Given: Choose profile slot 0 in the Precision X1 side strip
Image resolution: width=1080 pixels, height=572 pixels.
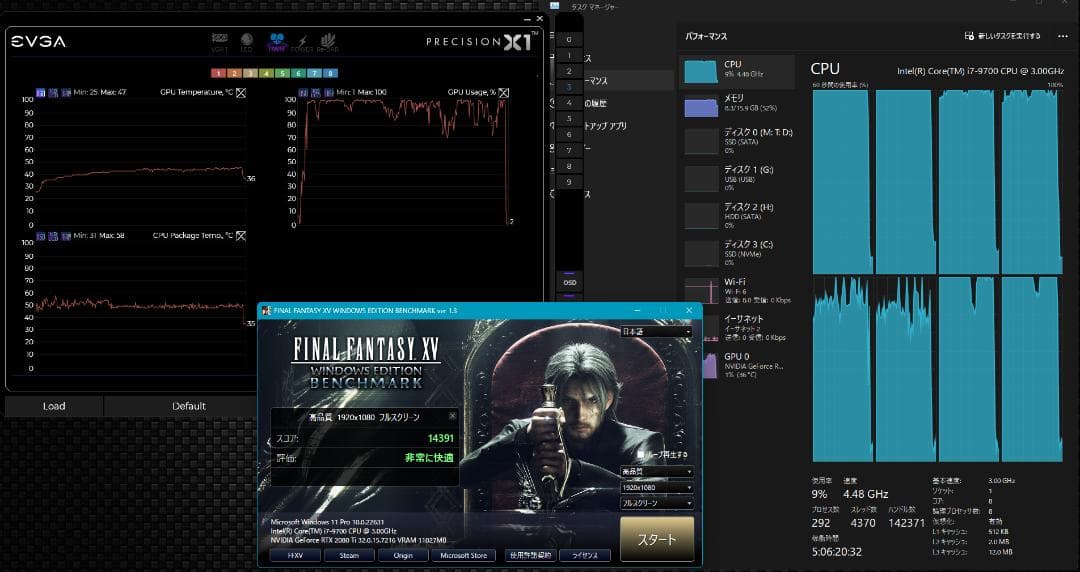Looking at the screenshot, I should [x=569, y=39].
